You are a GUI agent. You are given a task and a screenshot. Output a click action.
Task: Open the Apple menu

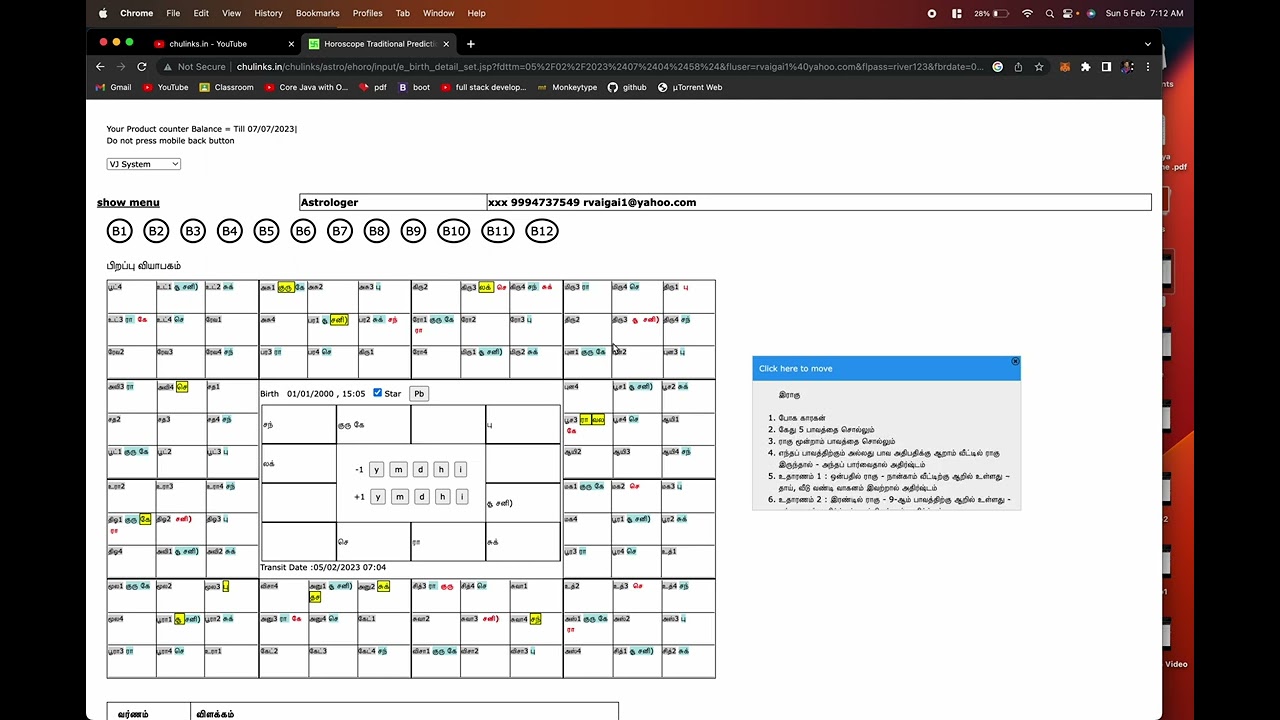(103, 13)
